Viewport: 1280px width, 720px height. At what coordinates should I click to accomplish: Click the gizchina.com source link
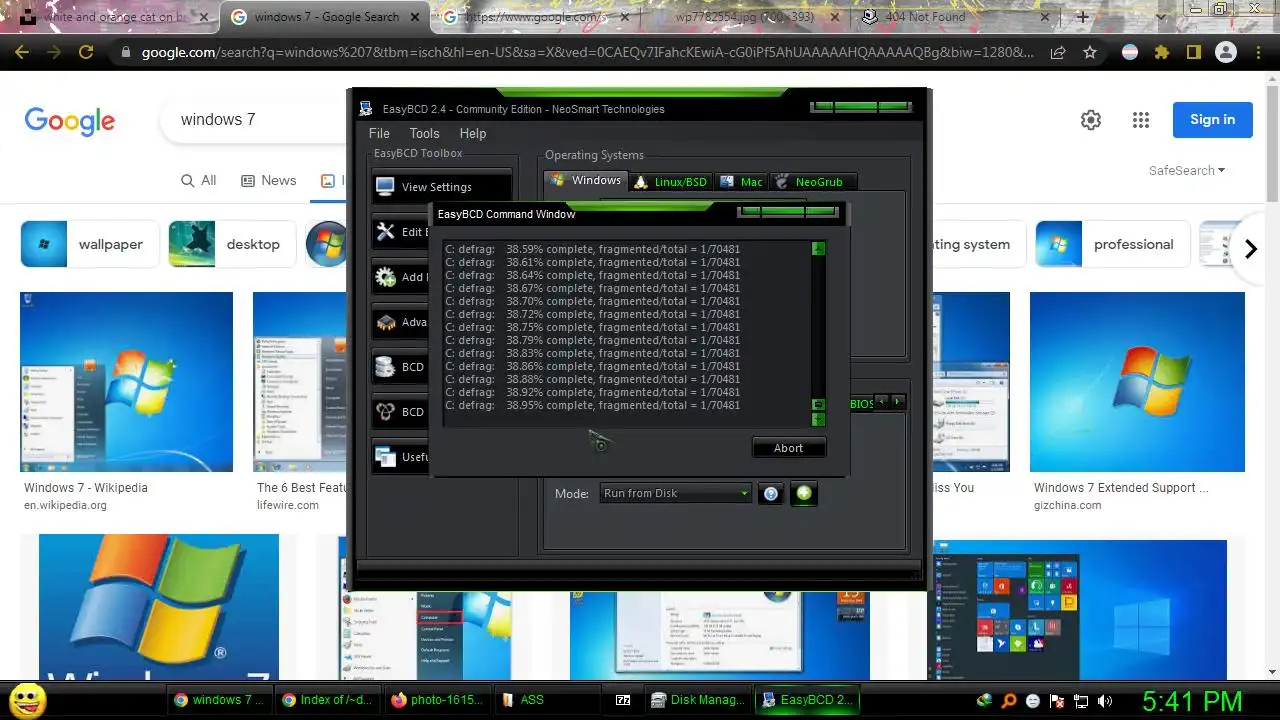click(1067, 505)
